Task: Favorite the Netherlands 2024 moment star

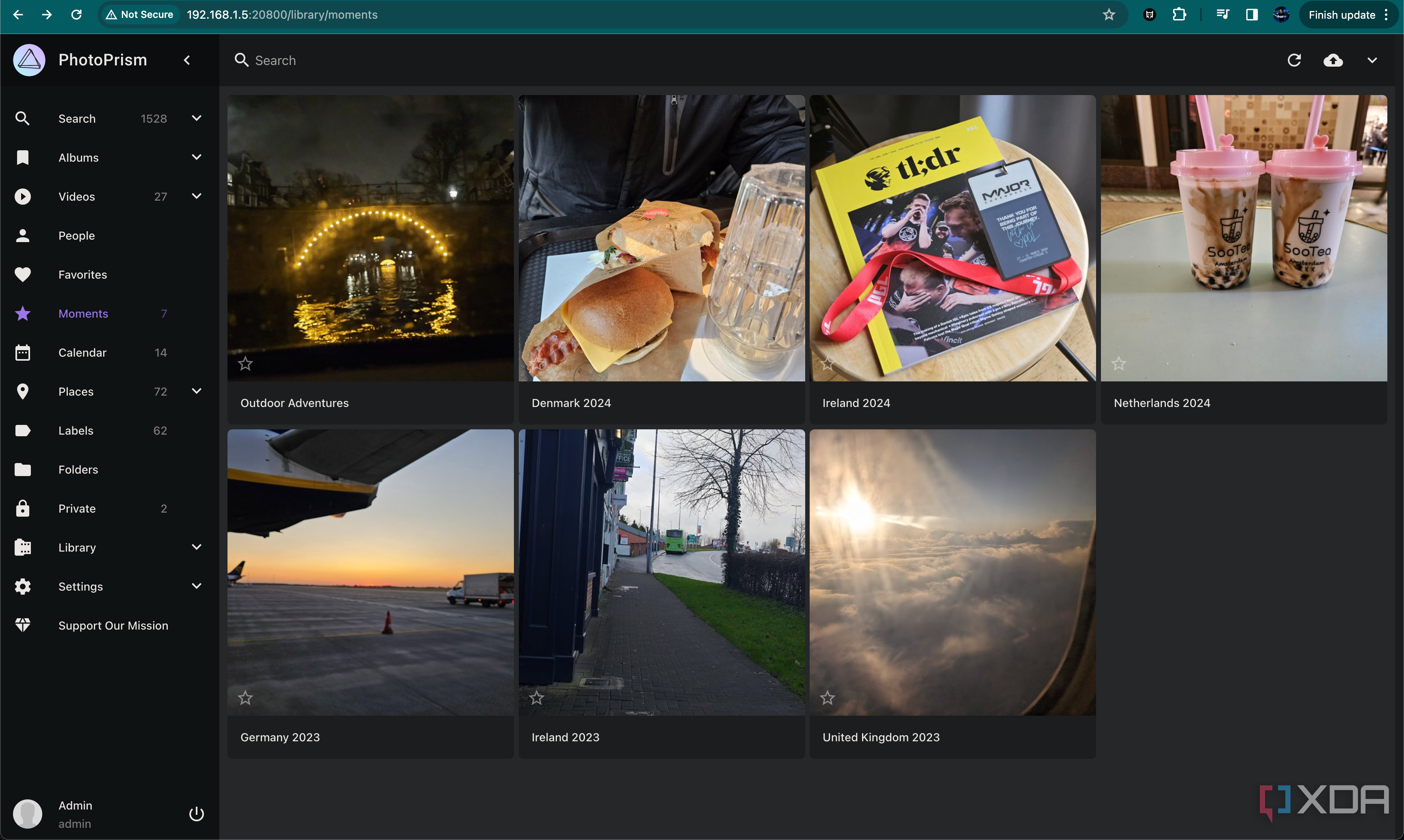Action: [x=1118, y=364]
